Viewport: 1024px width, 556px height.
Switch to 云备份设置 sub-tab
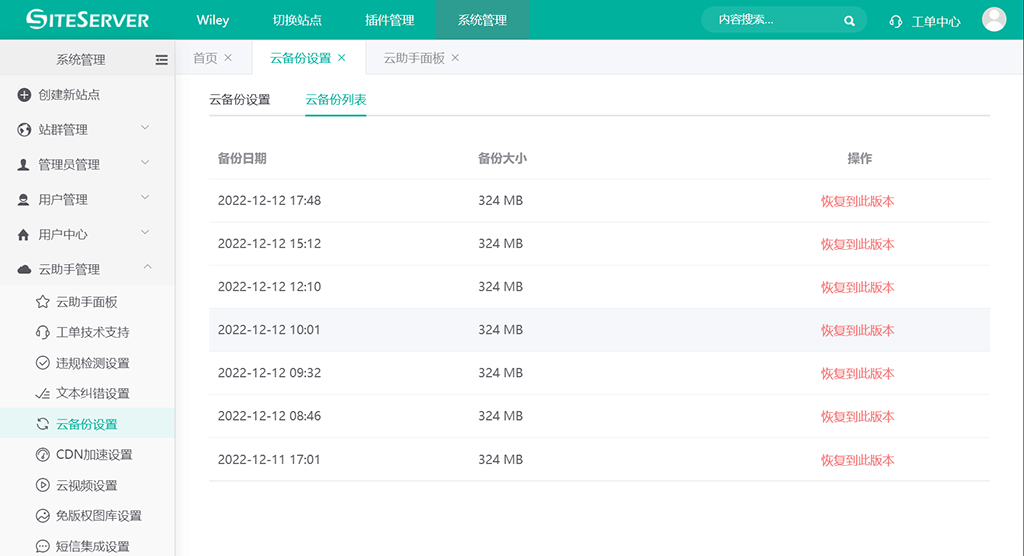[x=240, y=100]
